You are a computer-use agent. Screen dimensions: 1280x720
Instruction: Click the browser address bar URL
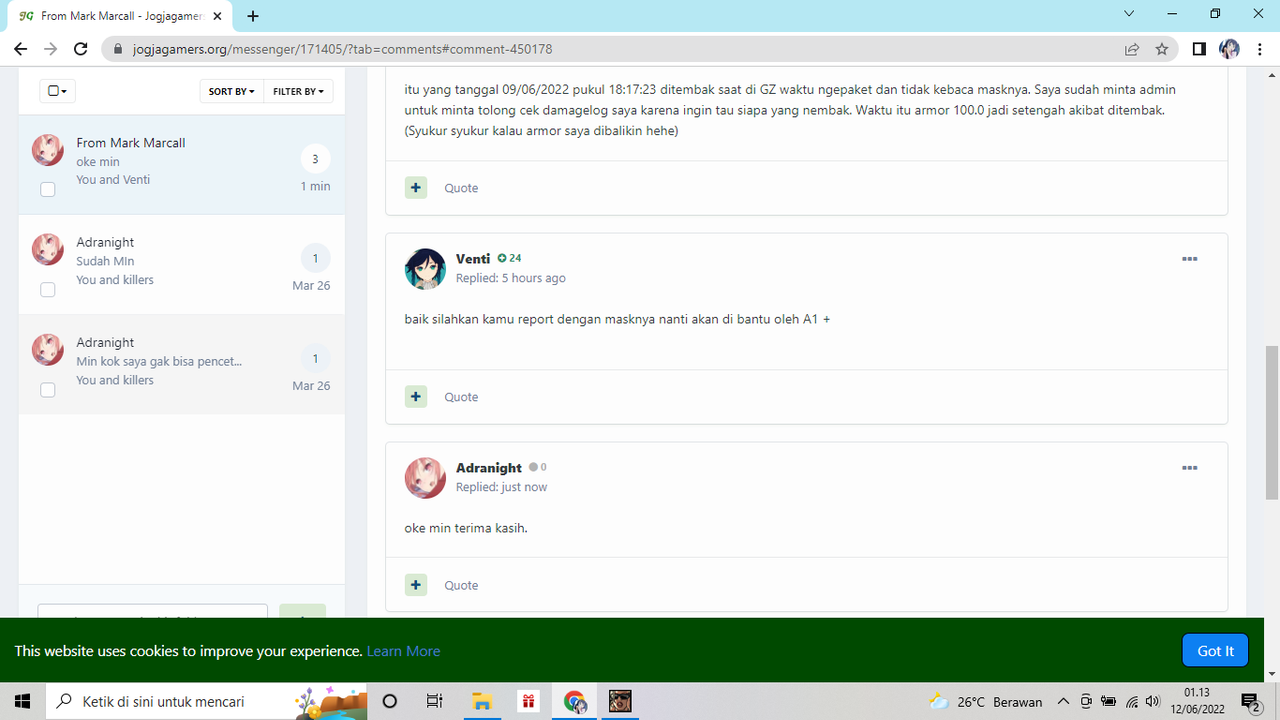342,49
